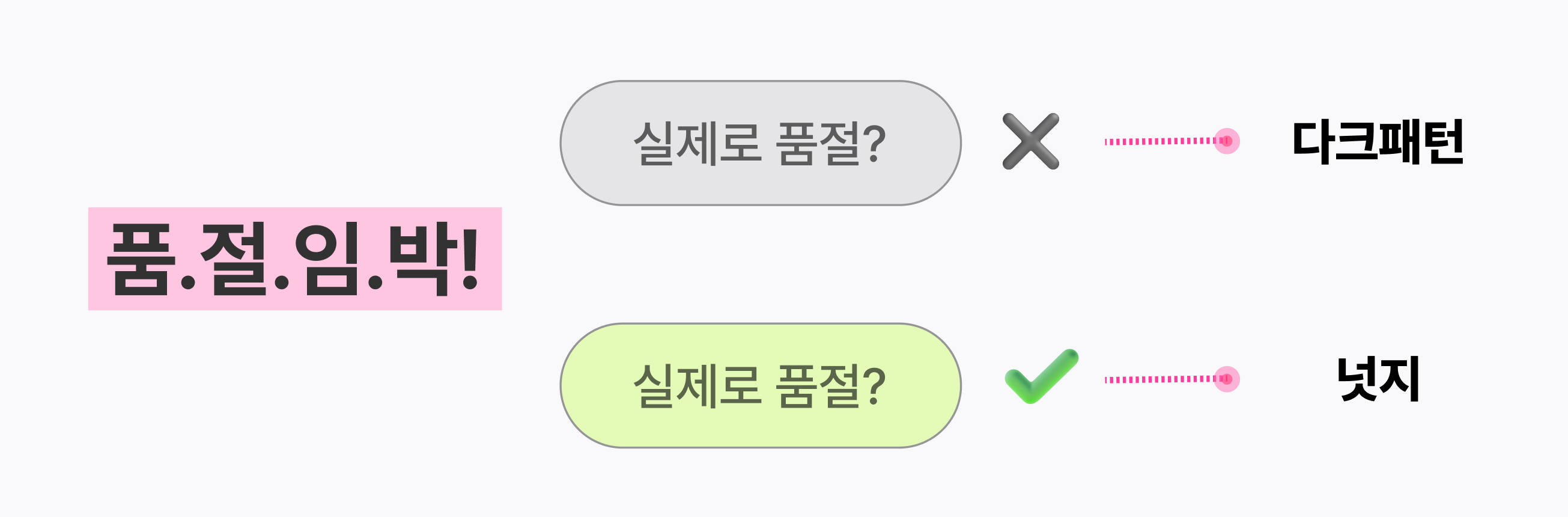The image size is (1568, 517).
Task: Click the exclamation mark in the pink headline
Action: [x=470, y=260]
